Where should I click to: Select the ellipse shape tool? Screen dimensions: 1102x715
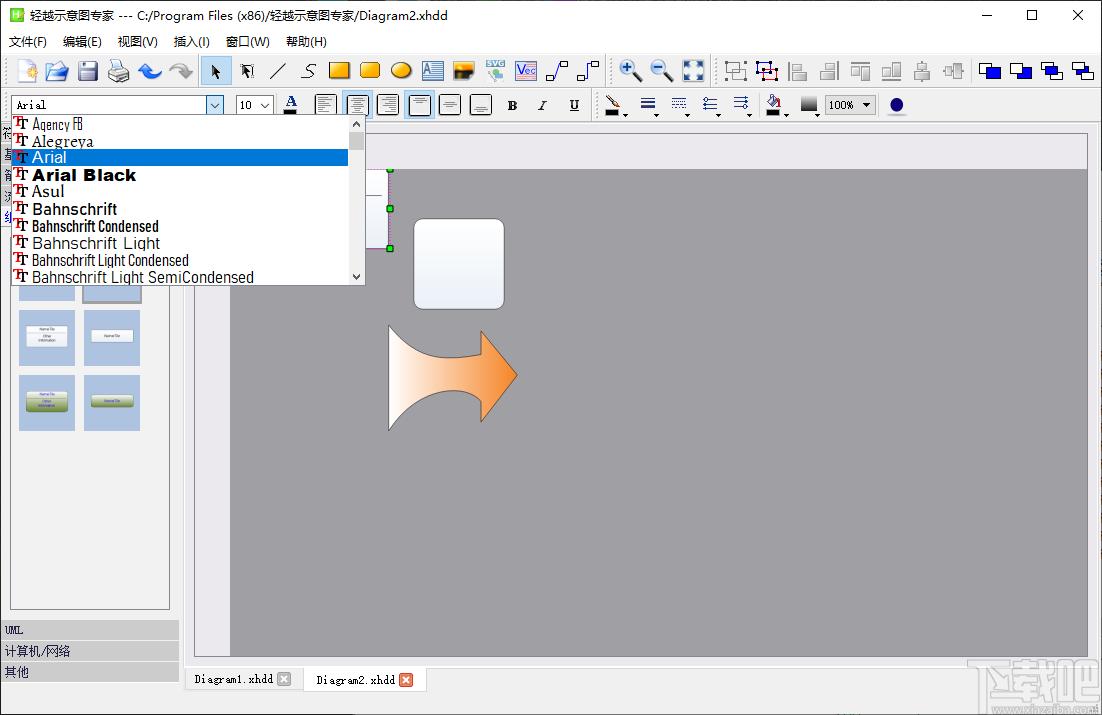(401, 70)
